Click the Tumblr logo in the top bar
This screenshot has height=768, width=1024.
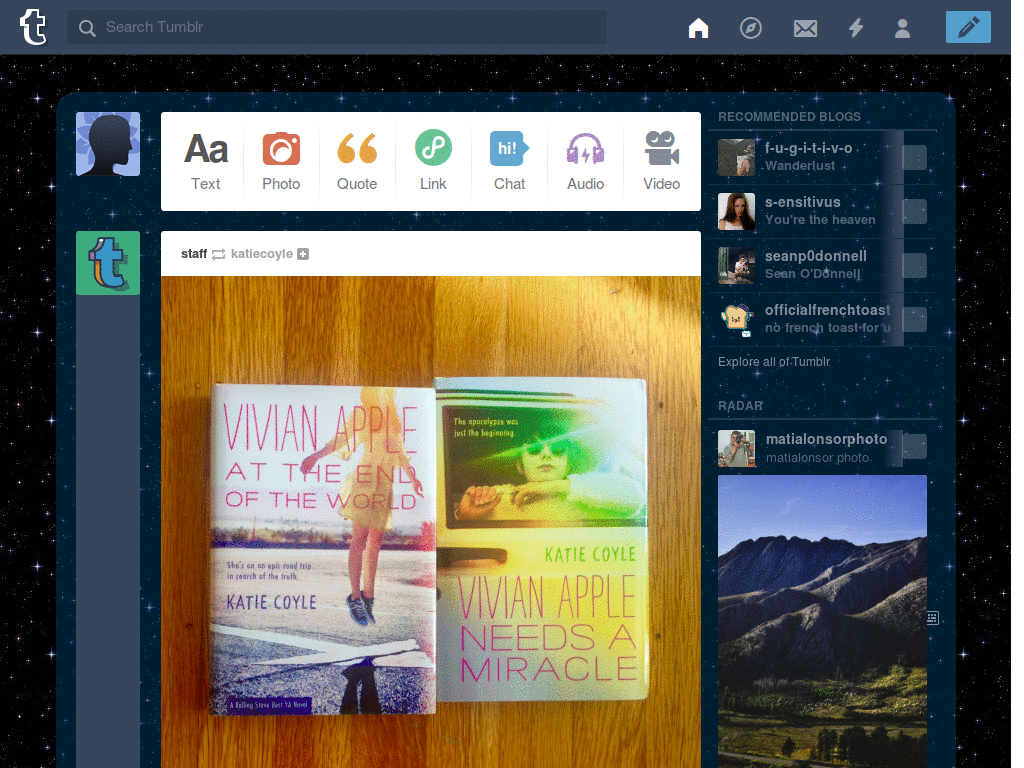(x=33, y=27)
